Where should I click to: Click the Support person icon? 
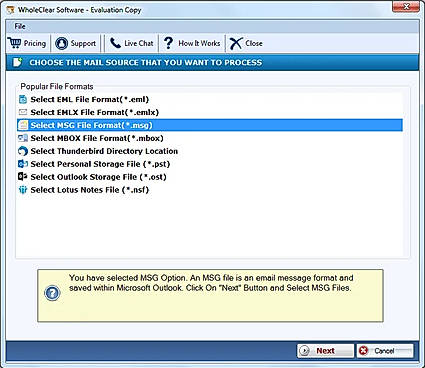pyautogui.click(x=61, y=43)
